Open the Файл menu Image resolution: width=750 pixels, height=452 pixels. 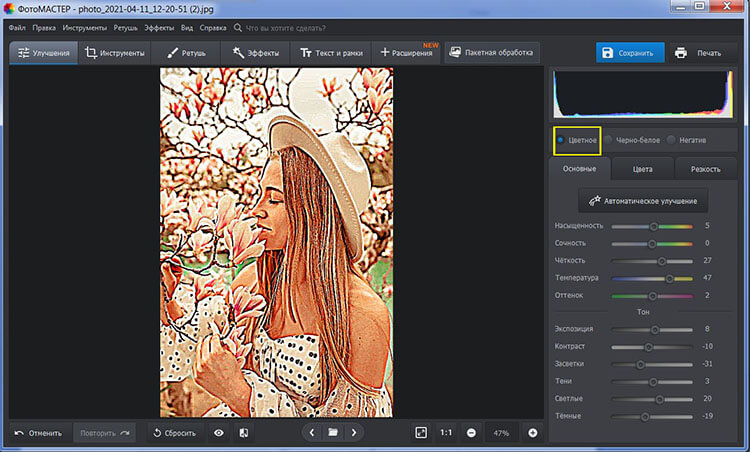(17, 28)
